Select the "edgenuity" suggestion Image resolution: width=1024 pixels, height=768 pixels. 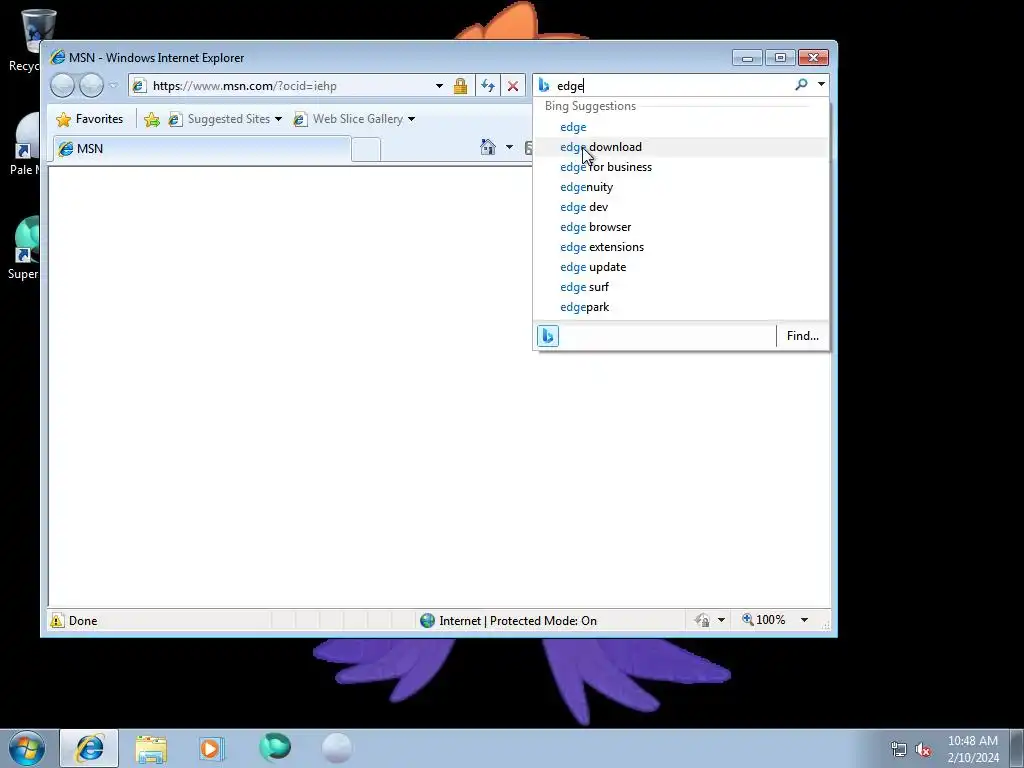681,187
